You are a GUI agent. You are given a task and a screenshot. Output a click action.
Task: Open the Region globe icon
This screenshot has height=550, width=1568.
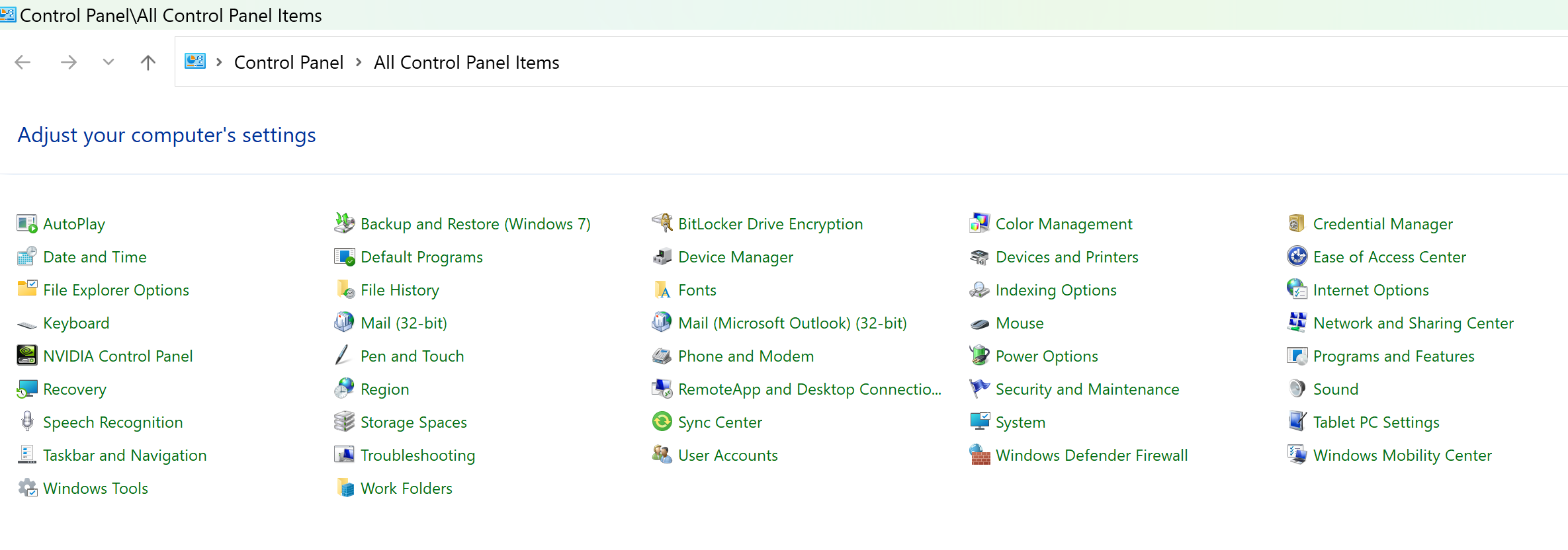click(345, 389)
